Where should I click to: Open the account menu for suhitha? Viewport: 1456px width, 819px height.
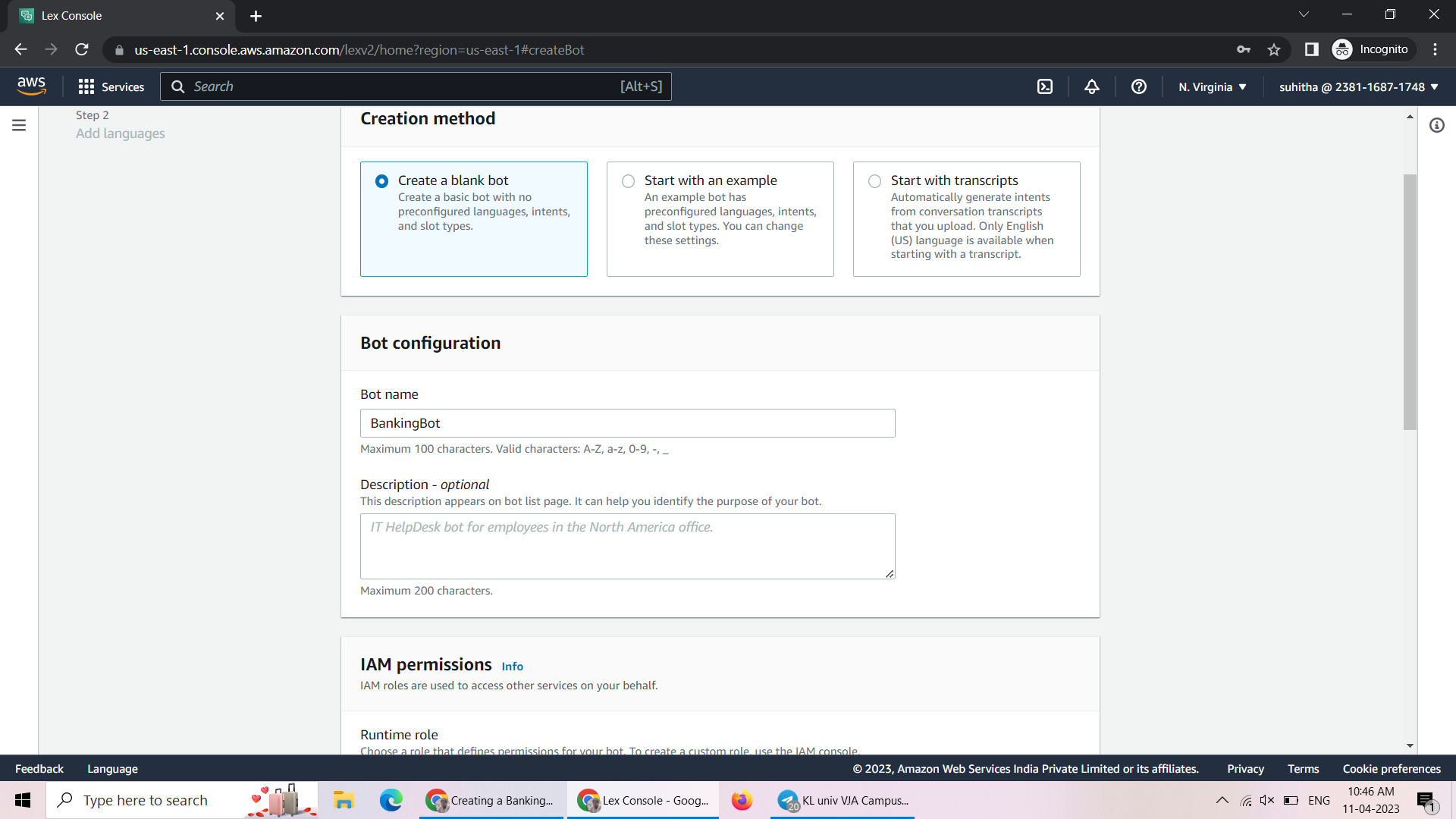pos(1357,86)
